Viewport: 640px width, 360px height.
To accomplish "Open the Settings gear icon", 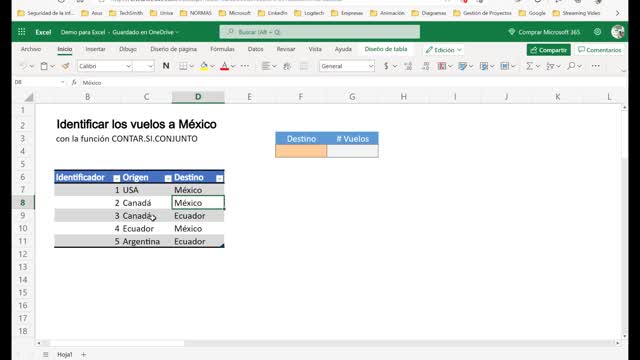I will point(598,32).
